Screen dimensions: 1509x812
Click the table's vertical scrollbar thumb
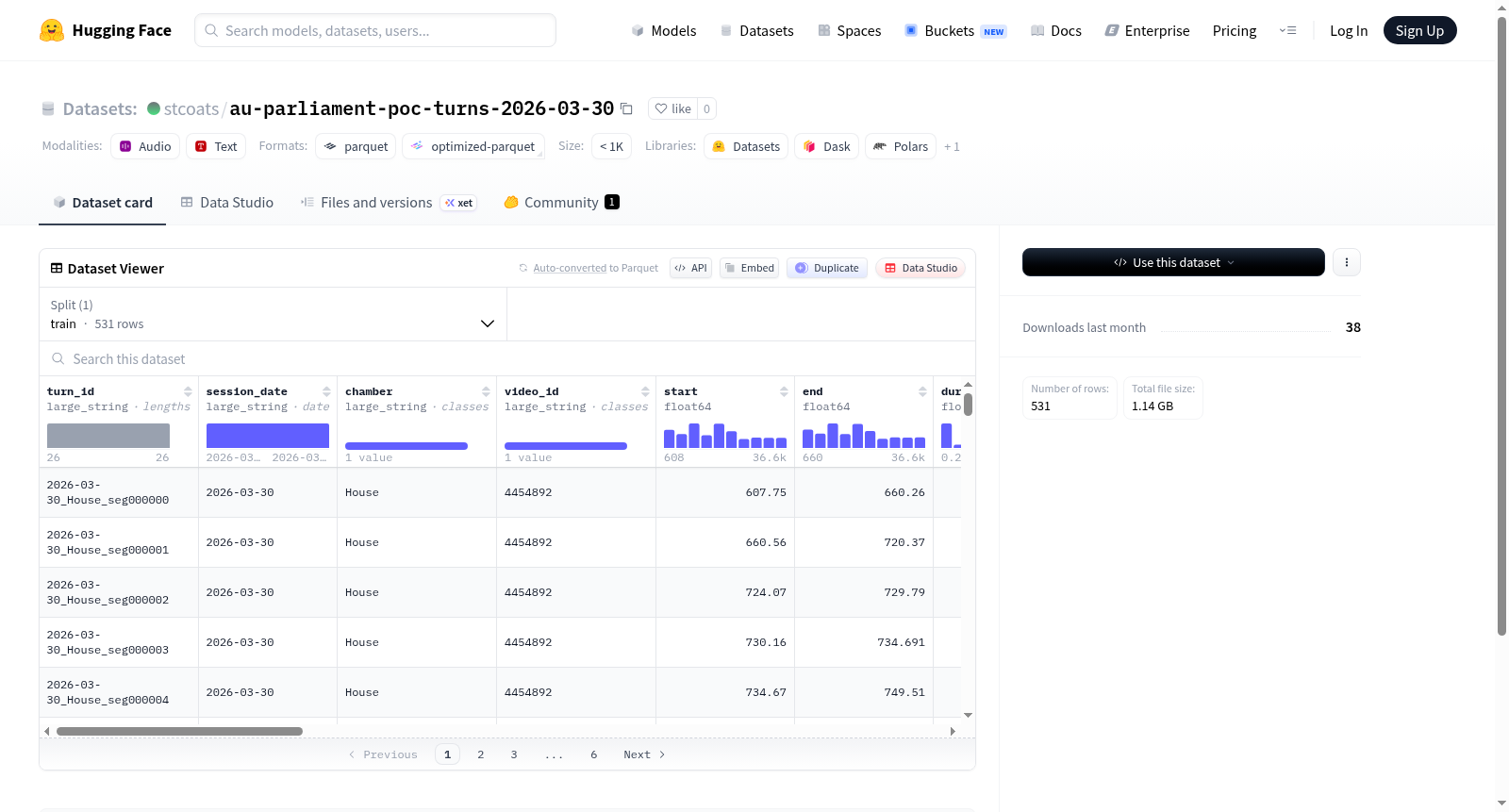[968, 405]
